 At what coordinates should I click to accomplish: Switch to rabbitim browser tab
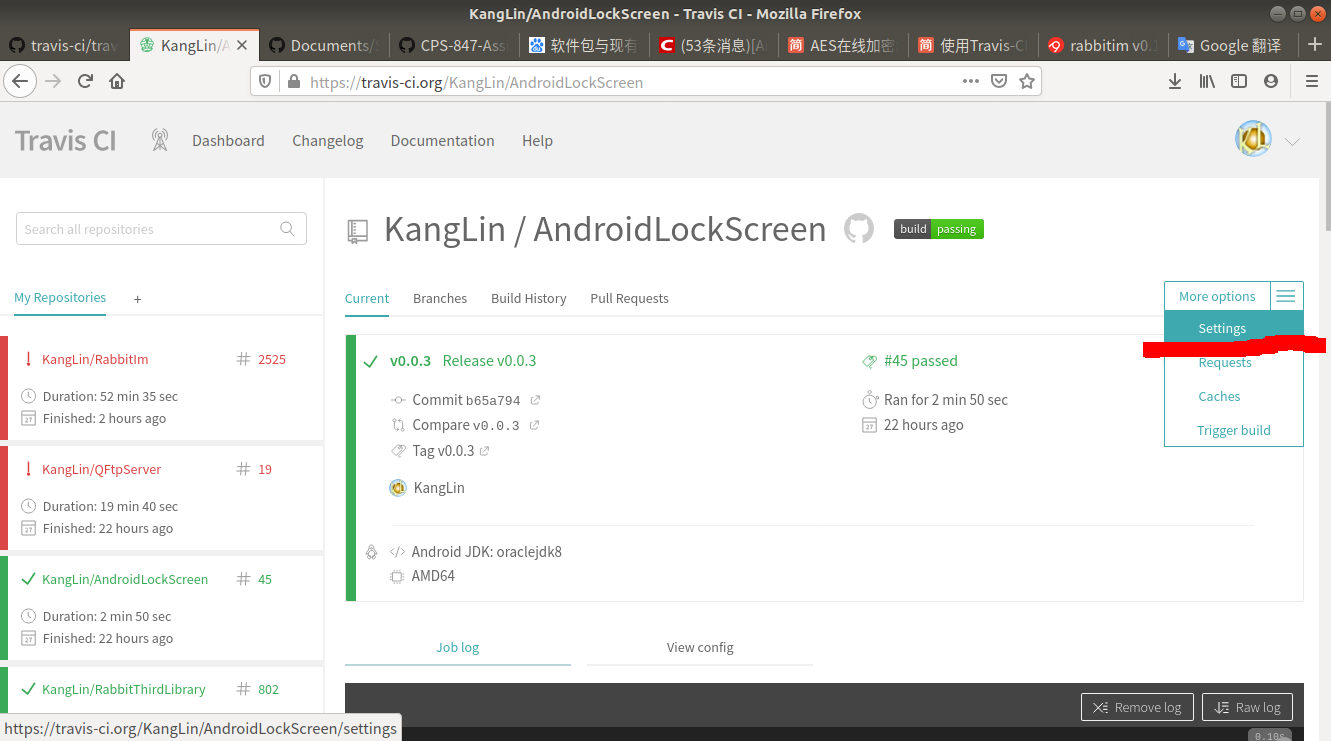pyautogui.click(x=1103, y=45)
